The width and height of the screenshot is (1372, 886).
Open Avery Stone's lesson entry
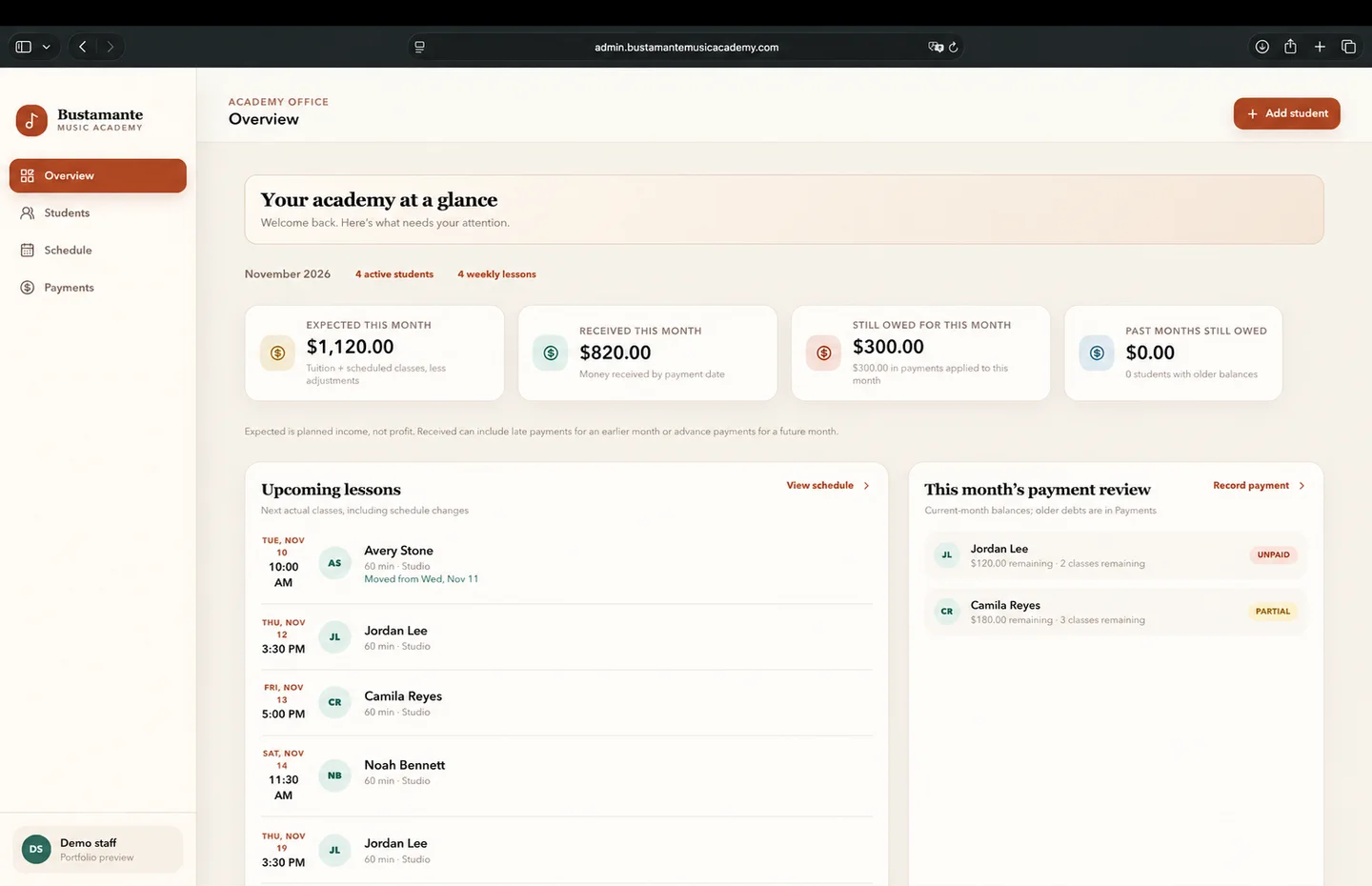[x=567, y=563]
